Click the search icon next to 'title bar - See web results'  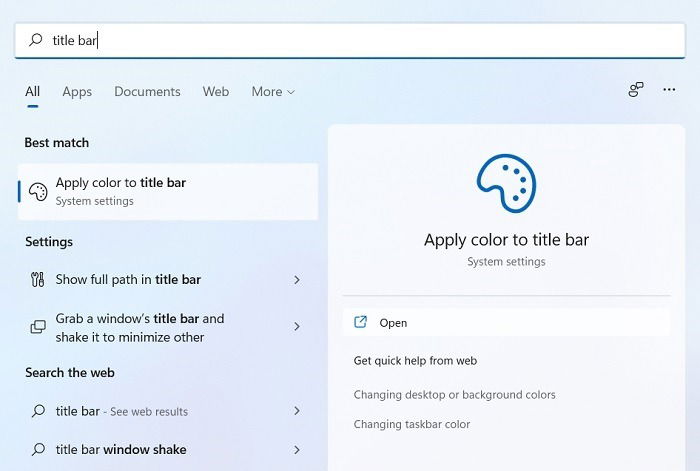click(38, 411)
